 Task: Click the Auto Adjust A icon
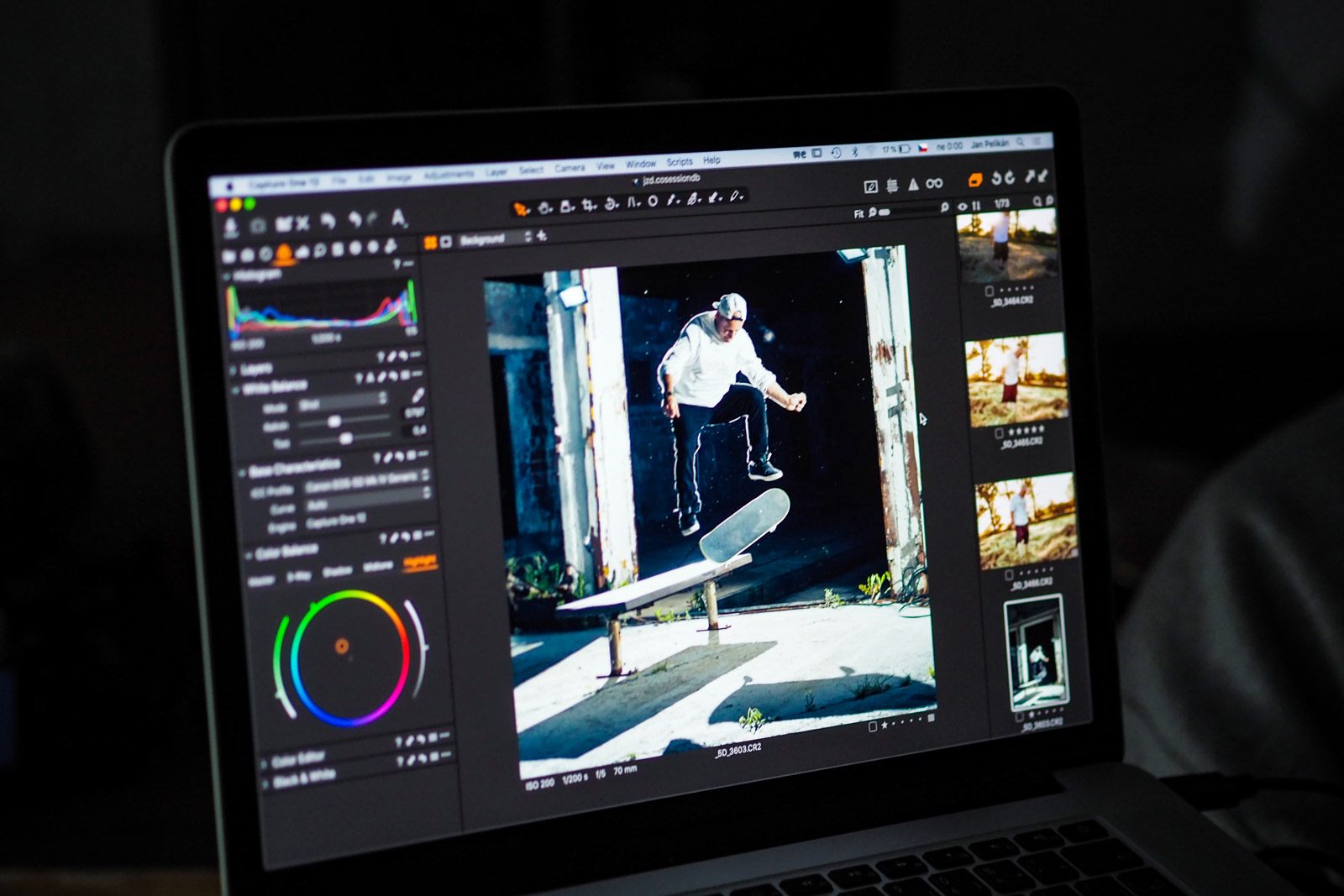399,217
